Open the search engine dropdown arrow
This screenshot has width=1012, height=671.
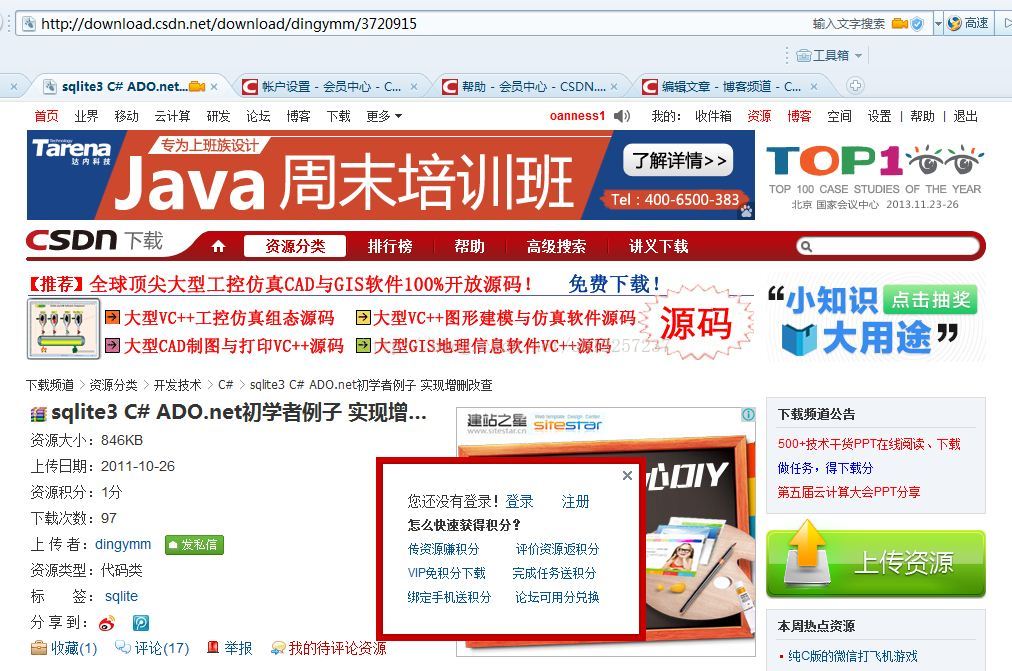938,24
